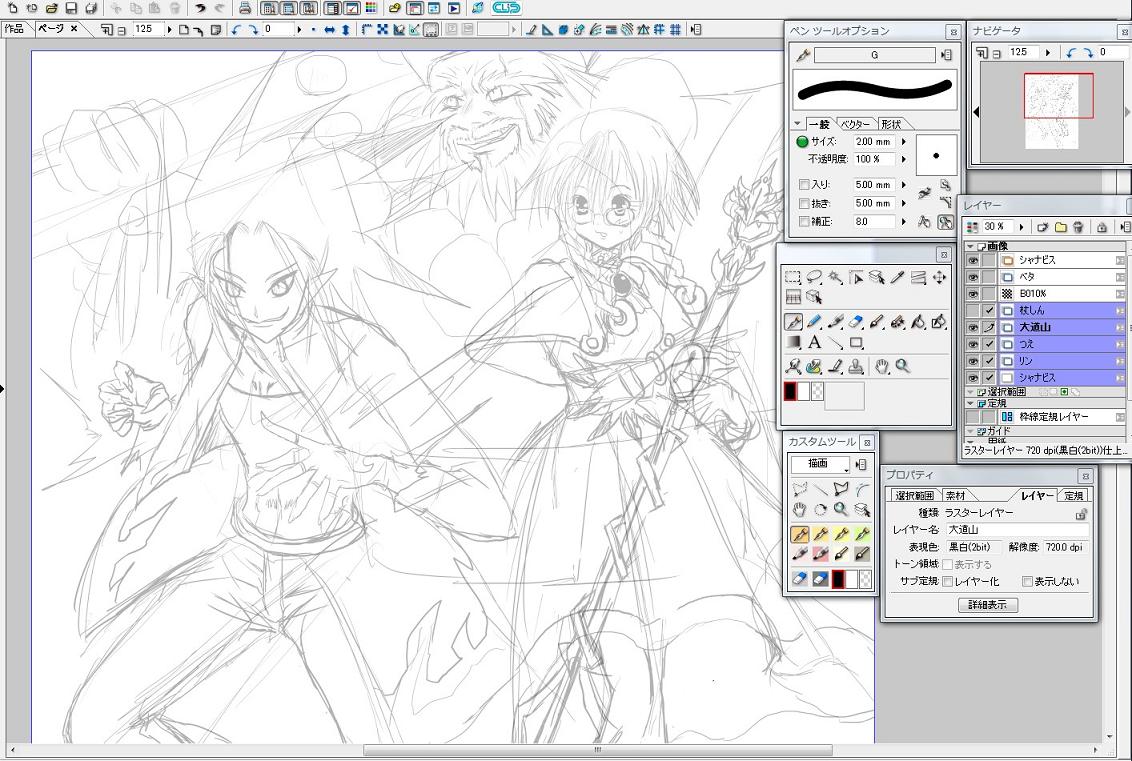The image size is (1132, 761).
Task: Create a new layer from the layer panel
Action: pos(1043,227)
